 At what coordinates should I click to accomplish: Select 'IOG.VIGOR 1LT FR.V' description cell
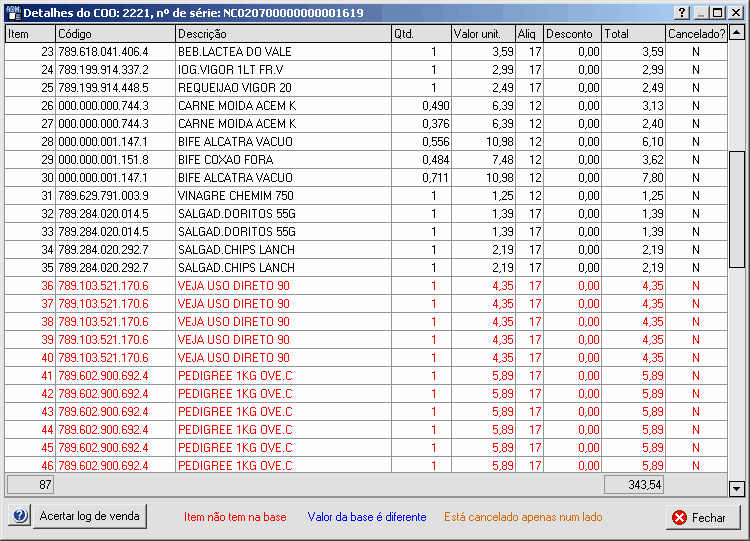283,70
